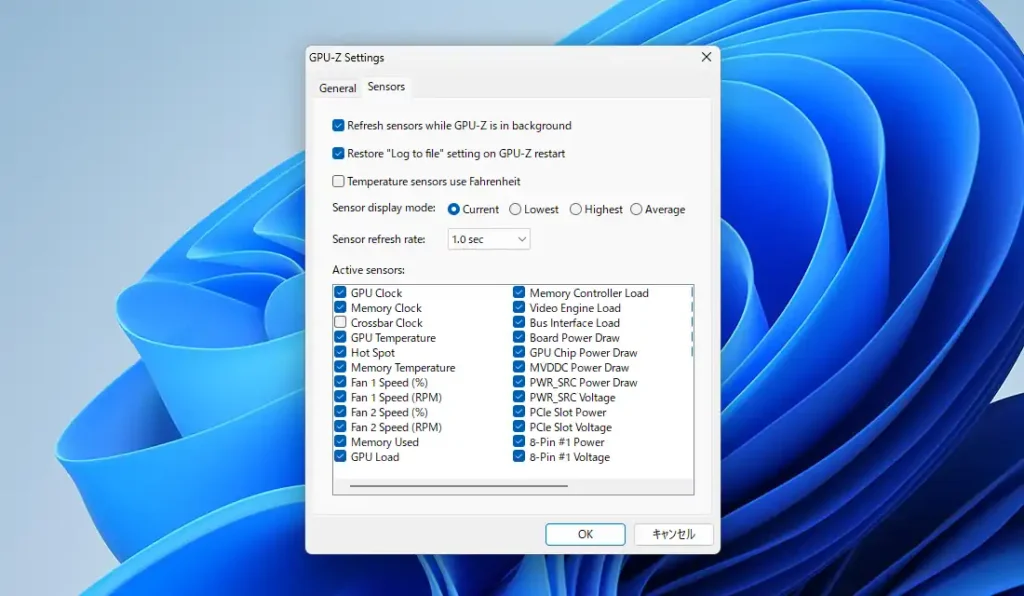Click the キャンセル cancel button
This screenshot has height=596, width=1024.
(x=673, y=534)
